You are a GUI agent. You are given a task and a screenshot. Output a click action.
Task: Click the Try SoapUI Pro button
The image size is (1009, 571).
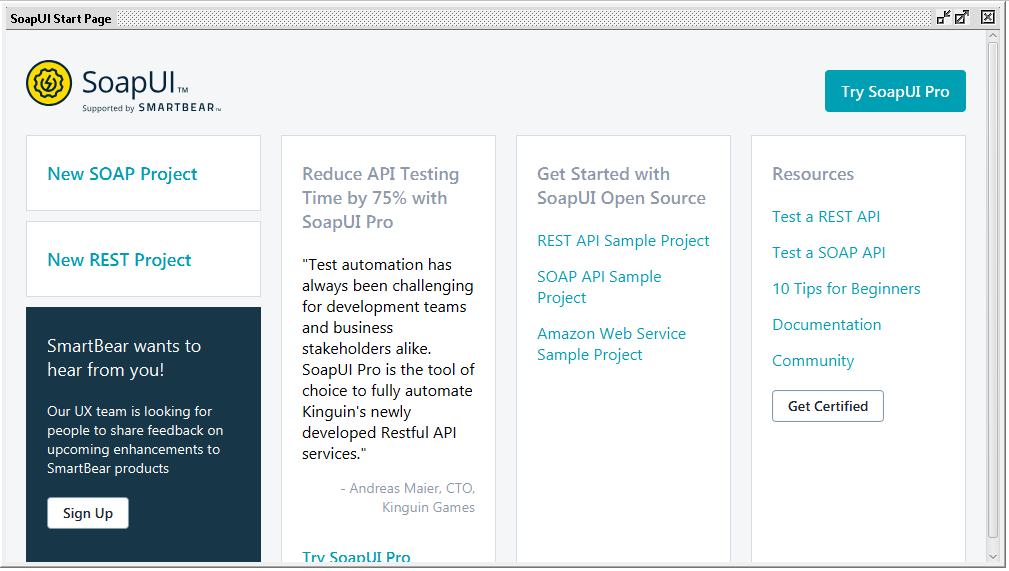895,91
